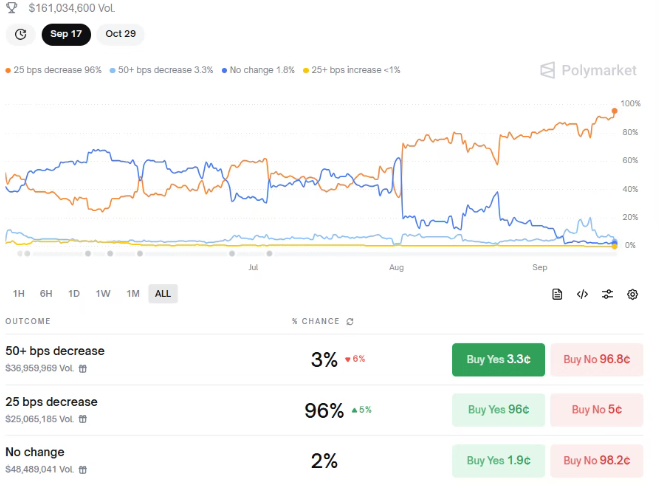Viewport: 659px width, 498px height.
Task: Click orange 25 bps decrease legend dot
Action: click(8, 70)
